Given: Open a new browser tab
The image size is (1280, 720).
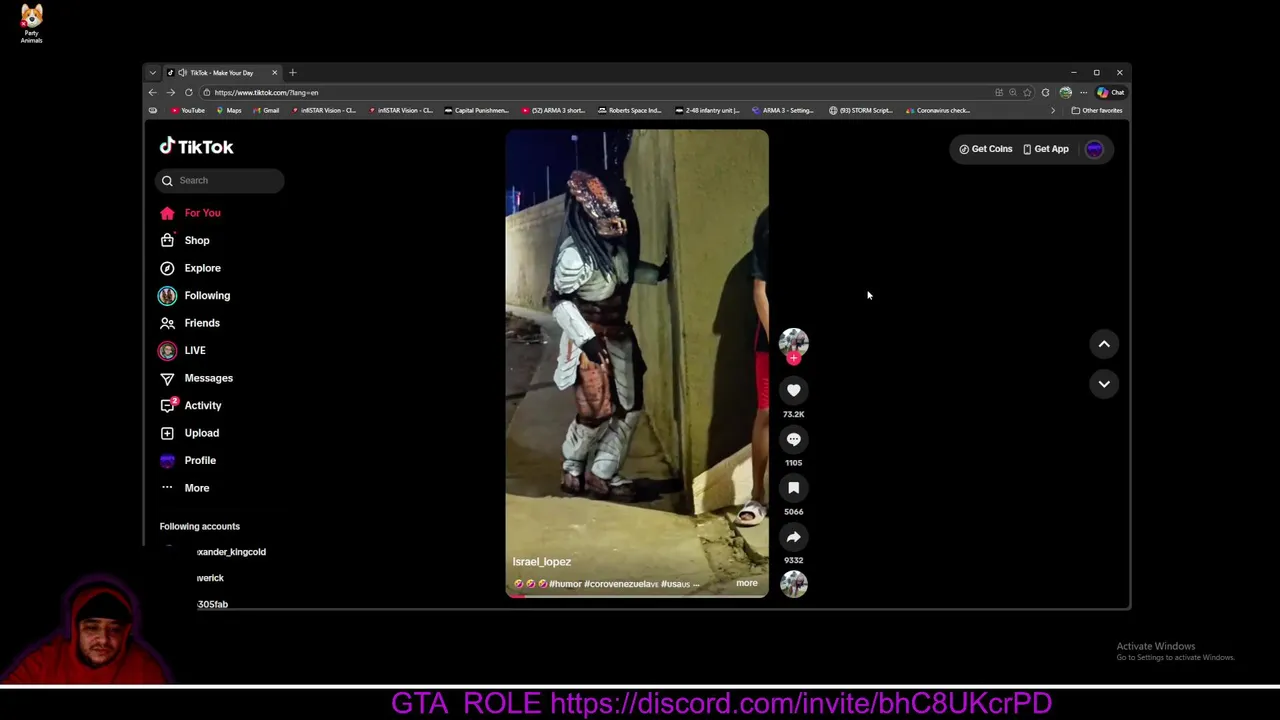Looking at the screenshot, I should pos(293,72).
